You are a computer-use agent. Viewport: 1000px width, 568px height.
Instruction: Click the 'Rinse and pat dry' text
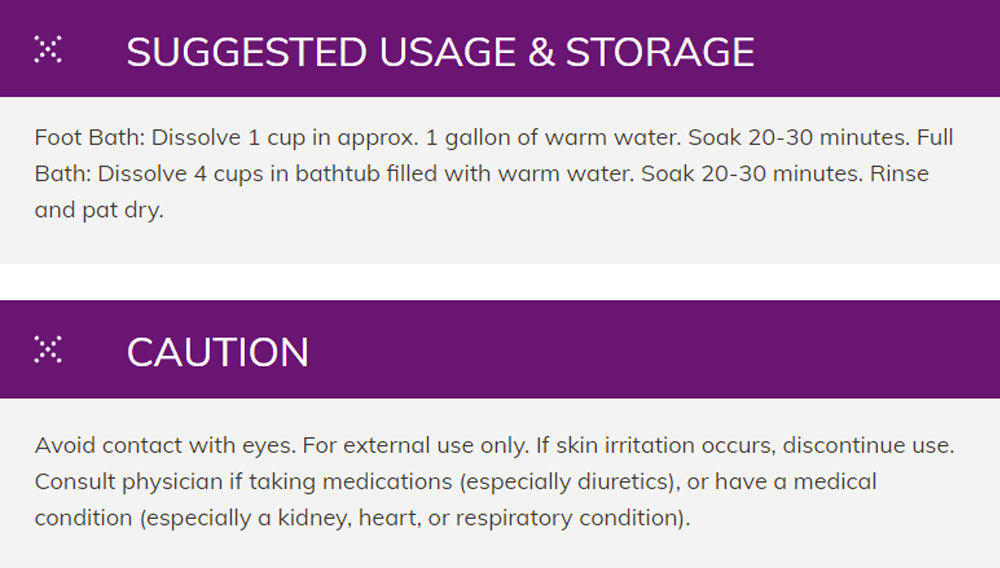98,211
